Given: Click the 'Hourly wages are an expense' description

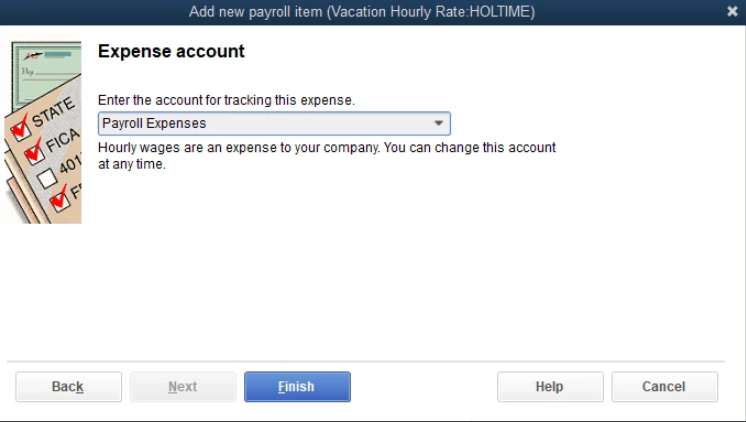Looking at the screenshot, I should click(326, 148).
